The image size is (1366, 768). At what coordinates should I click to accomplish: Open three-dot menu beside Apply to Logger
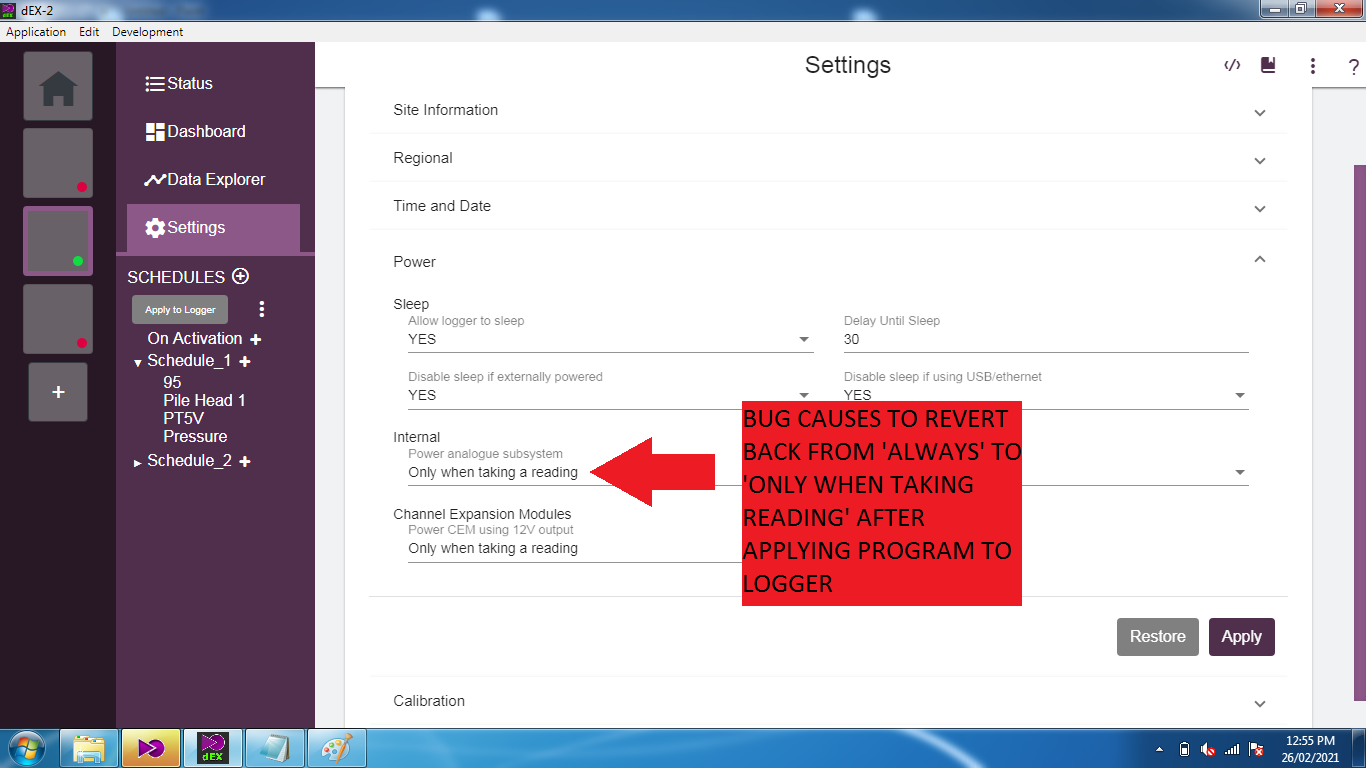point(262,309)
